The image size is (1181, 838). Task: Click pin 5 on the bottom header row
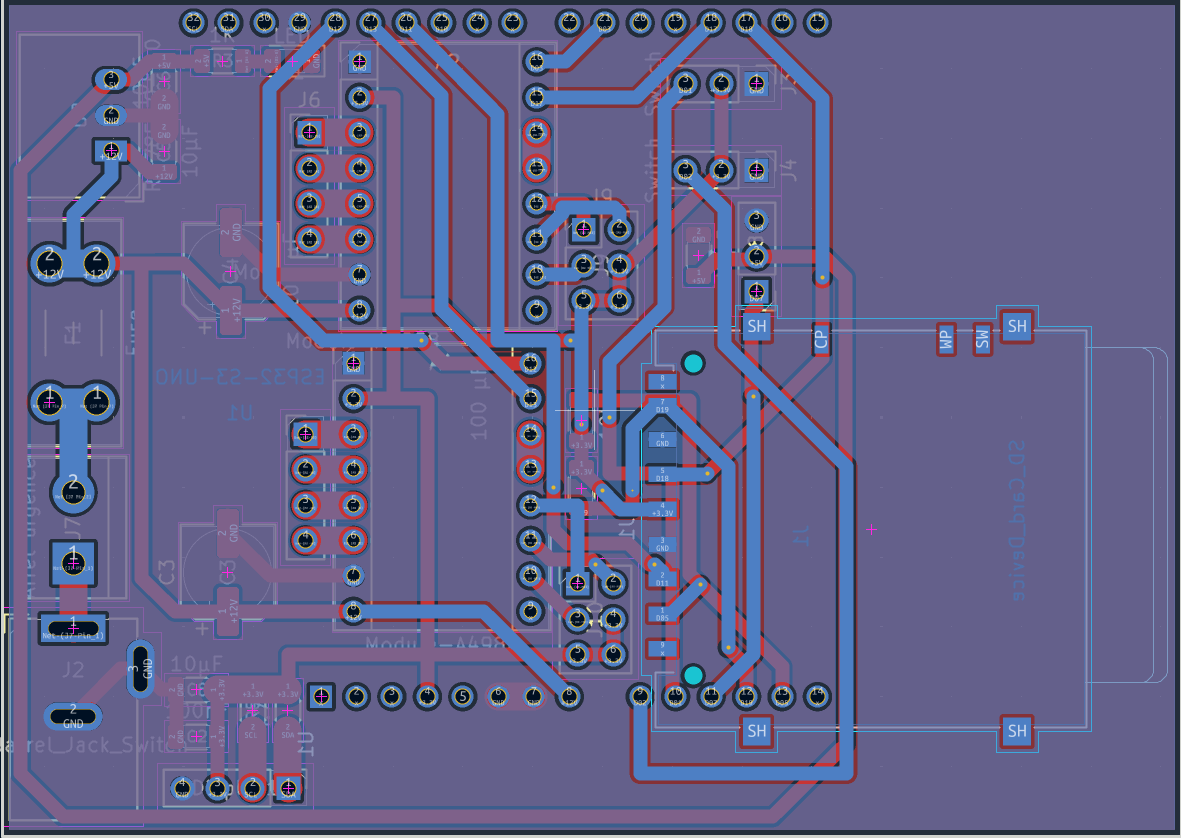pyautogui.click(x=463, y=696)
